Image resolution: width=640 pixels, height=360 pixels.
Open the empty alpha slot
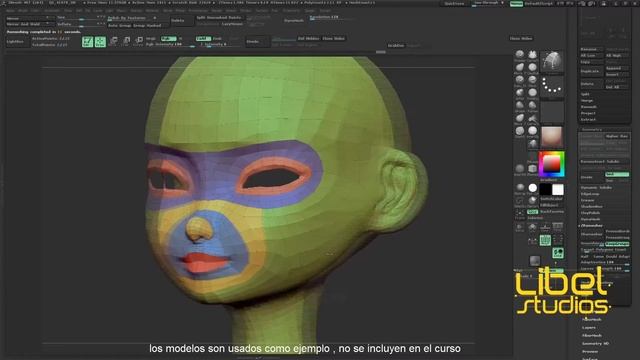point(552,112)
